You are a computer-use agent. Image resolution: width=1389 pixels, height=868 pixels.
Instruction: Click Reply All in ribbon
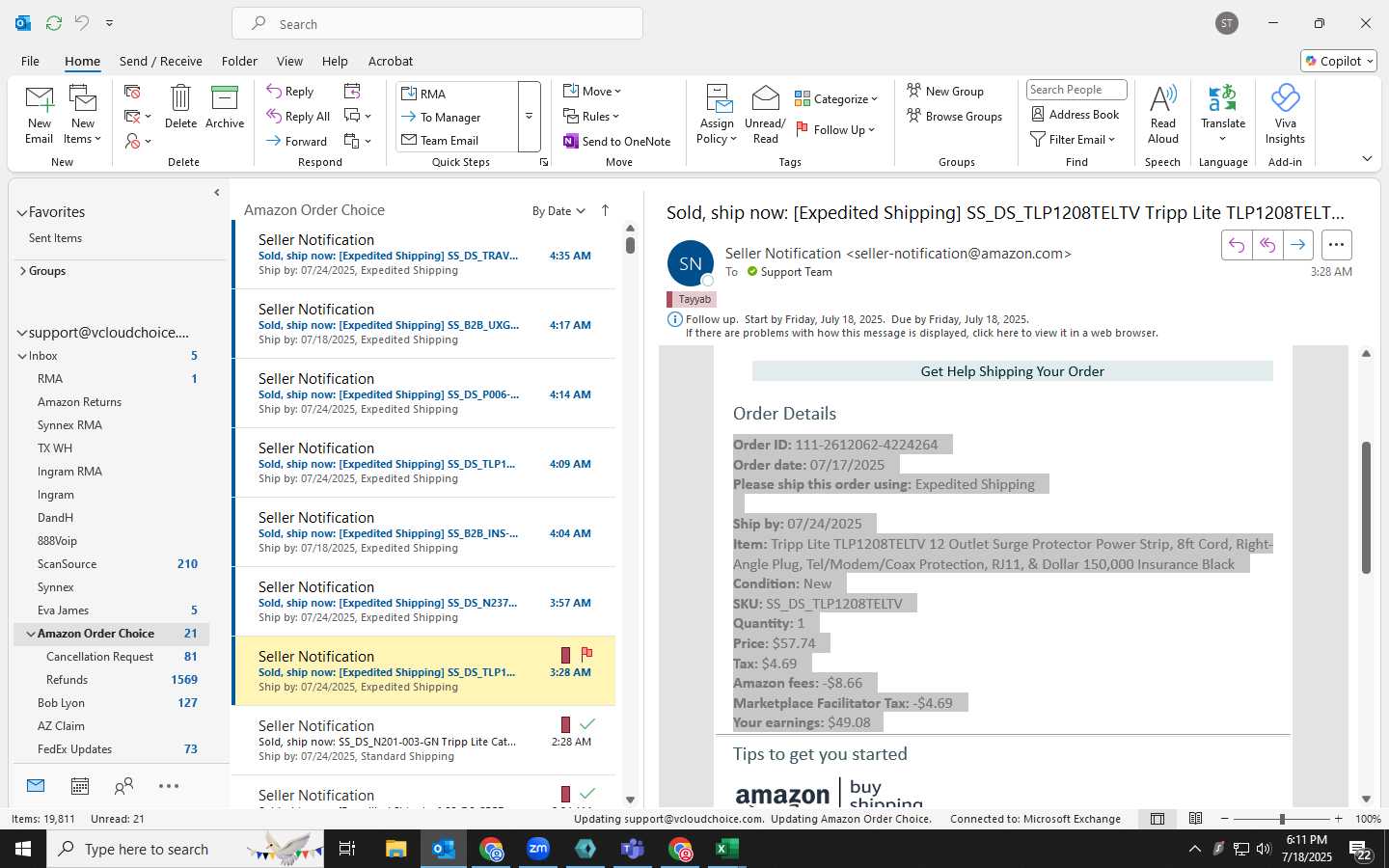click(298, 117)
